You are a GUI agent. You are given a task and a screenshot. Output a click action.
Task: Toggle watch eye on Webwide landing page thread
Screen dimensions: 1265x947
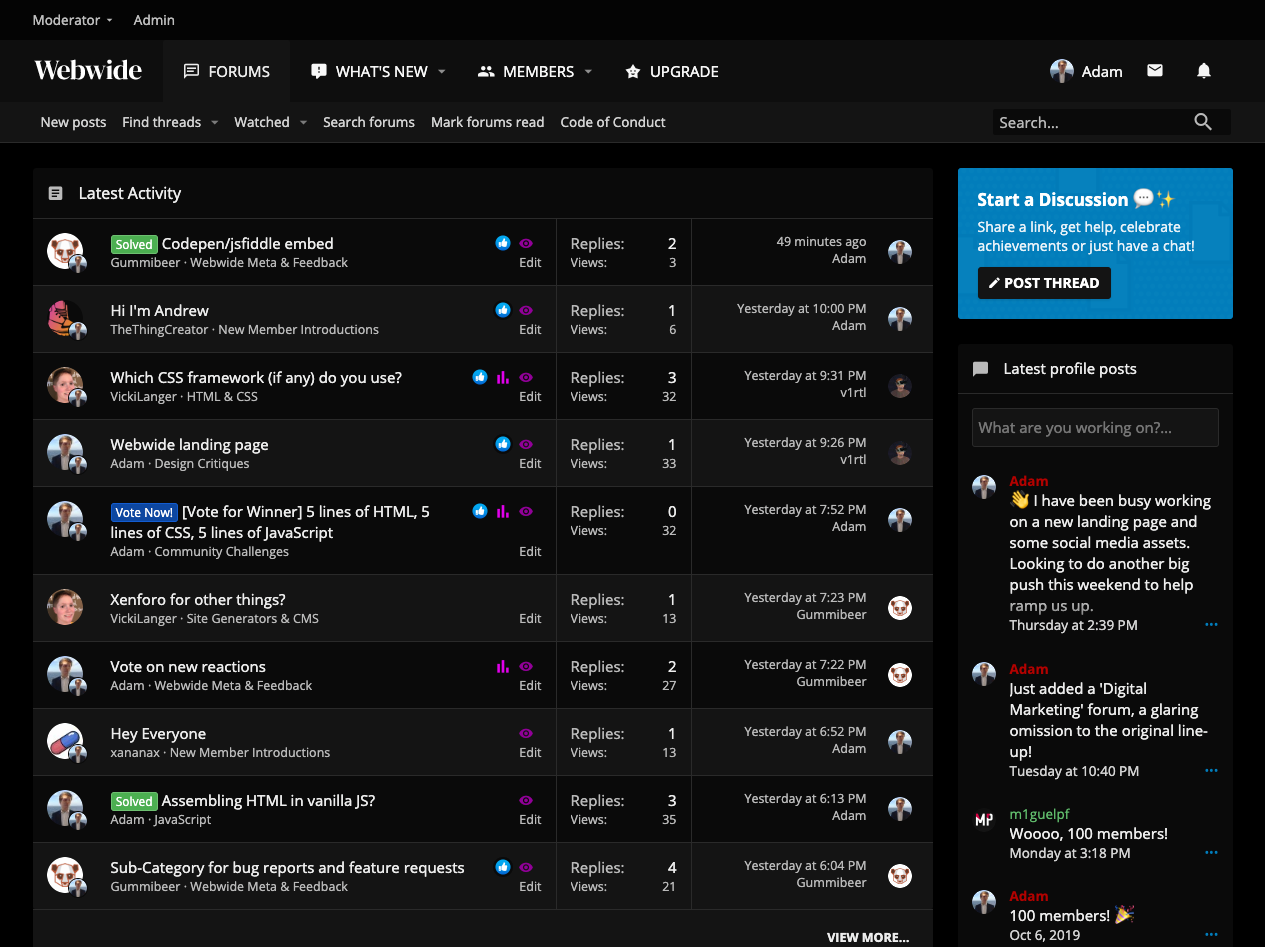526,444
